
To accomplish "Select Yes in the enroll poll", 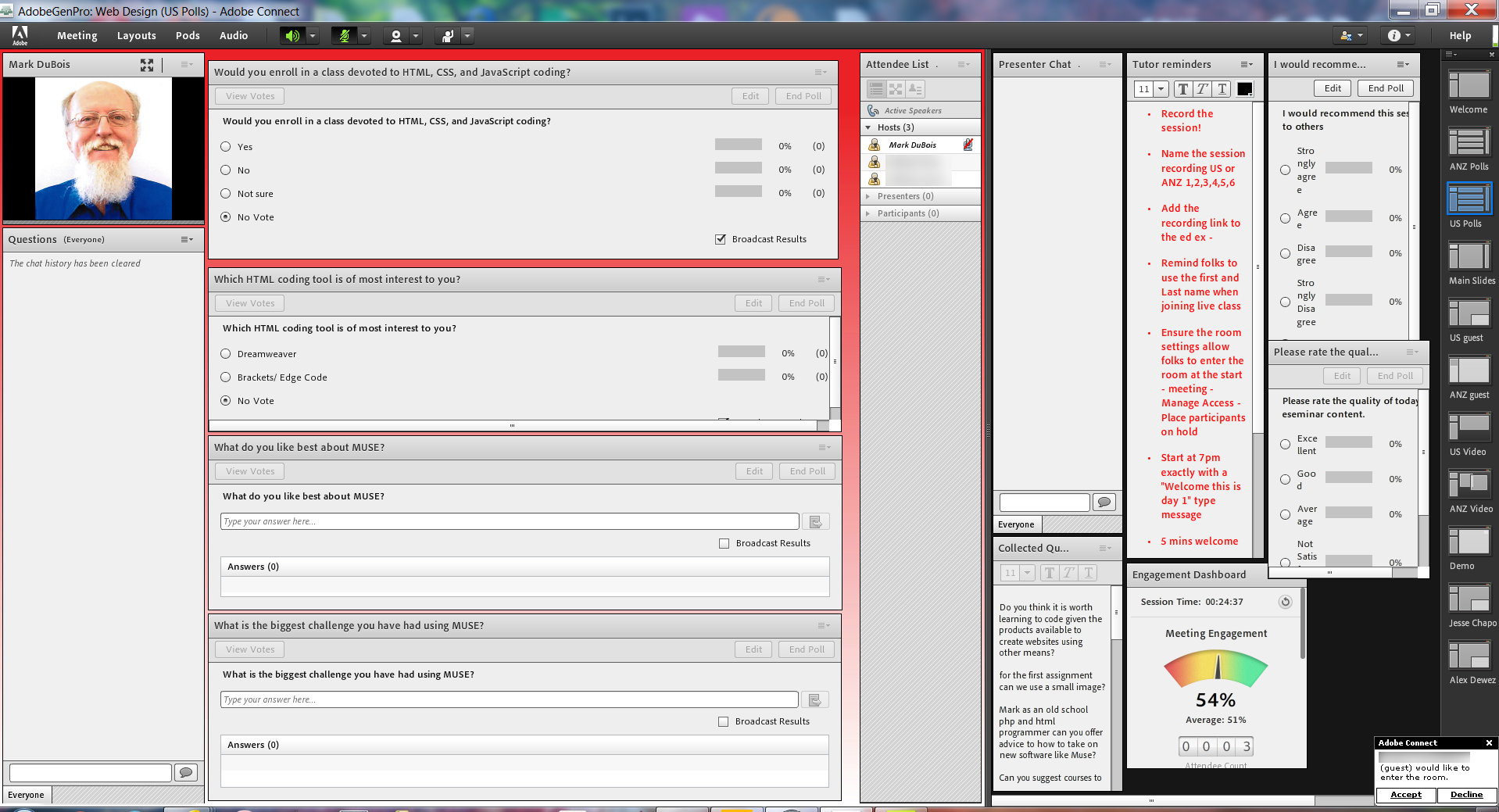I will pyautogui.click(x=226, y=147).
